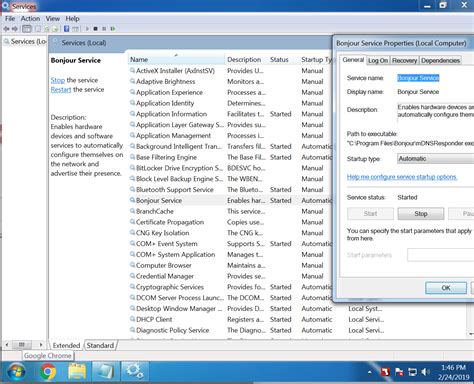Click the Services icon in the title bar
This screenshot has height=384, width=474.
(6, 6)
